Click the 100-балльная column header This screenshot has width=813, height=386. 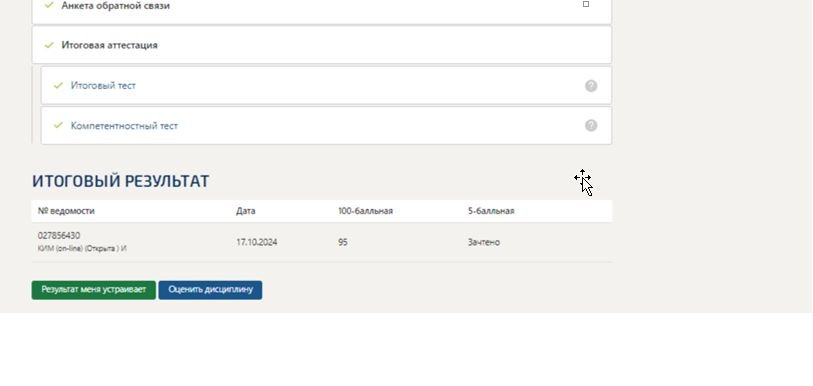coord(366,211)
